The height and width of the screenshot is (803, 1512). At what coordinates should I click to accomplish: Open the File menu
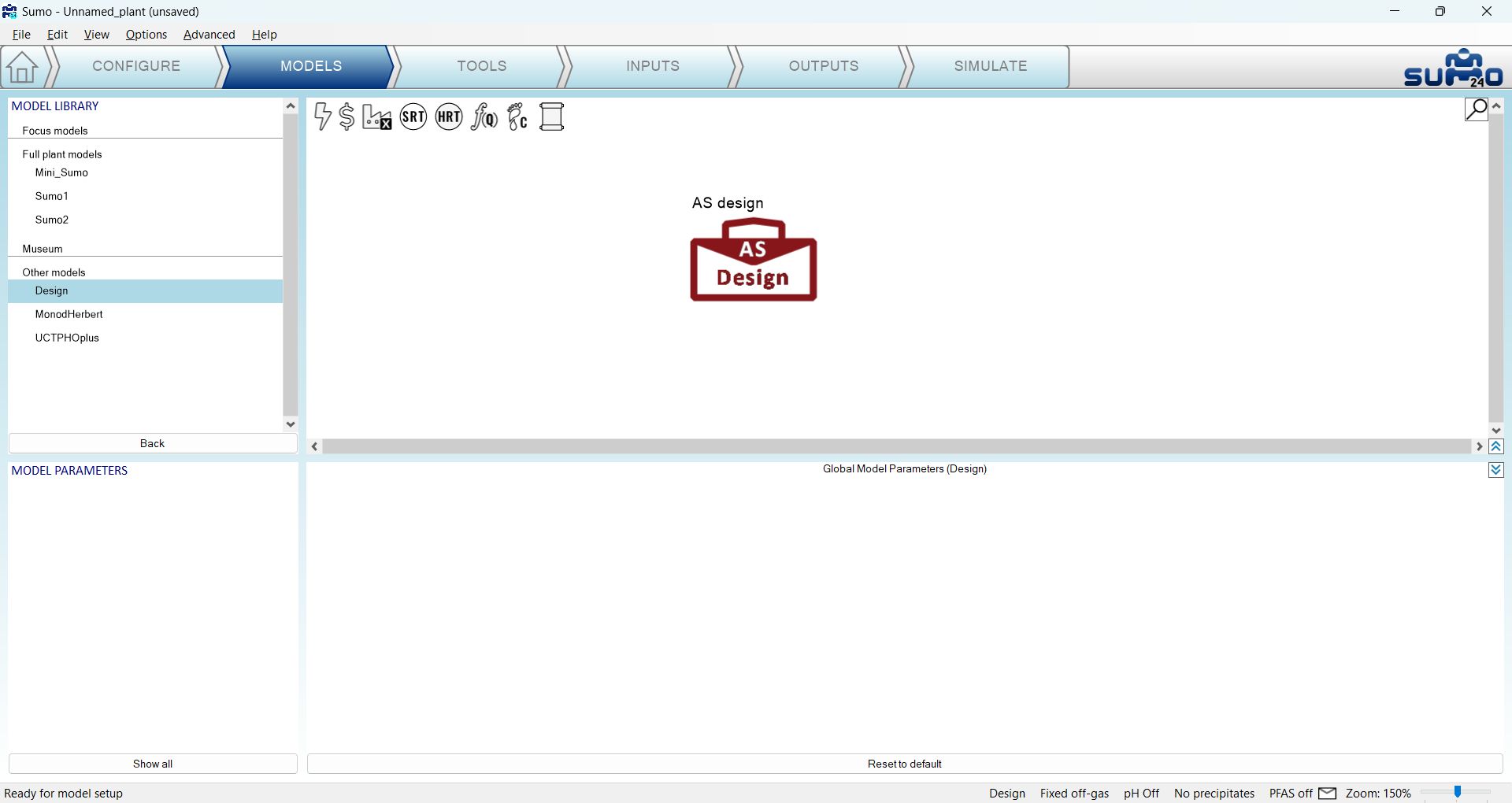pyautogui.click(x=21, y=35)
